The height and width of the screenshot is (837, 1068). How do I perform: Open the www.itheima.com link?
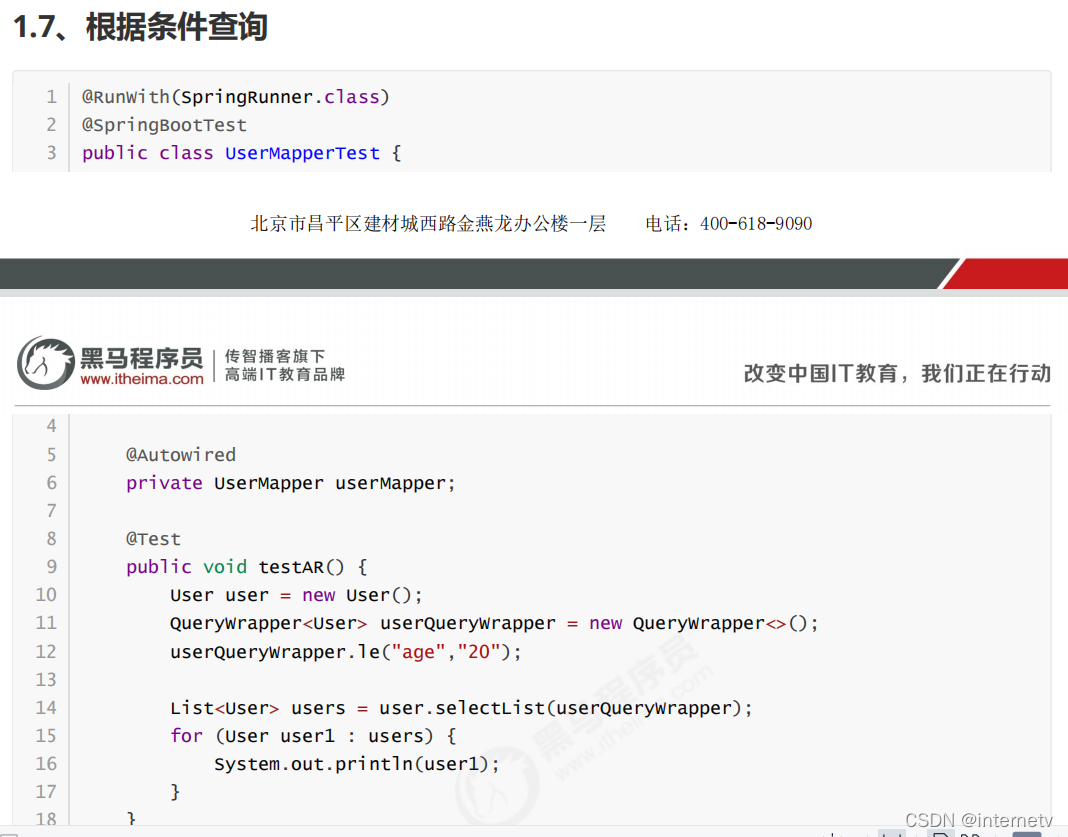tap(142, 379)
